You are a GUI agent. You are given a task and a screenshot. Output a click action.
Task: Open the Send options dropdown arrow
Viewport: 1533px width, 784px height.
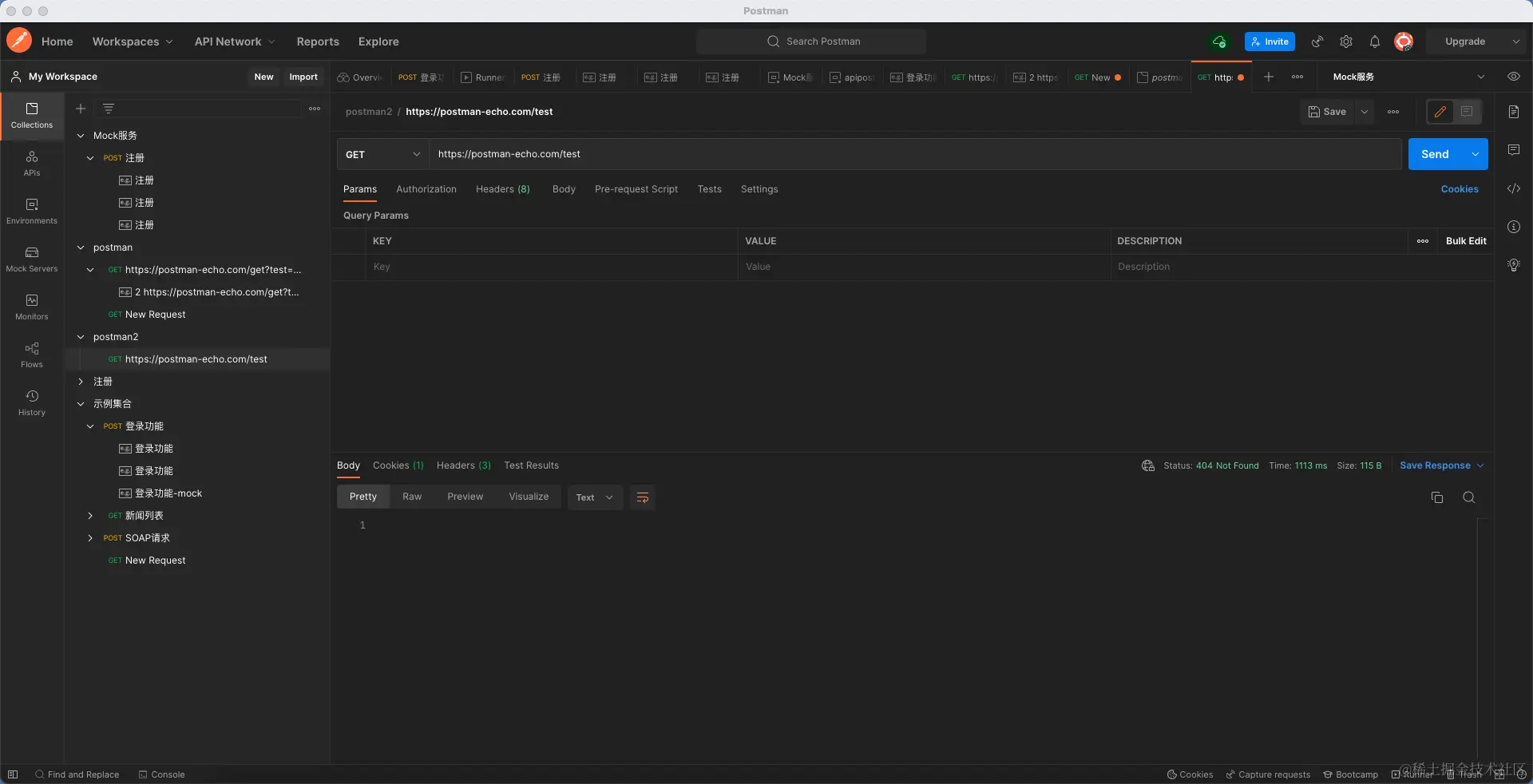tap(1476, 154)
